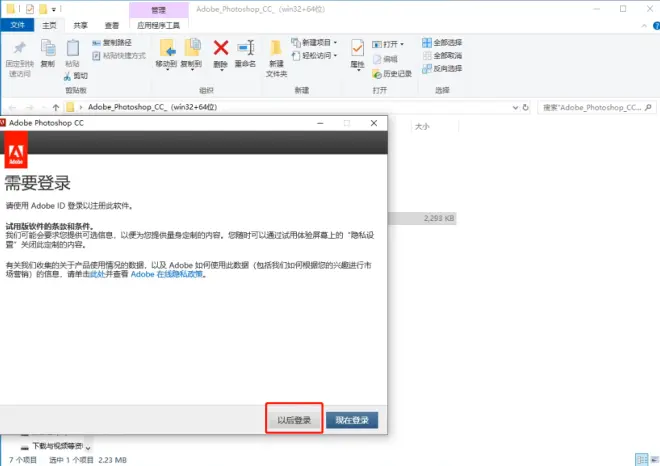
Task: Click the red Delete icon
Action: 221,48
